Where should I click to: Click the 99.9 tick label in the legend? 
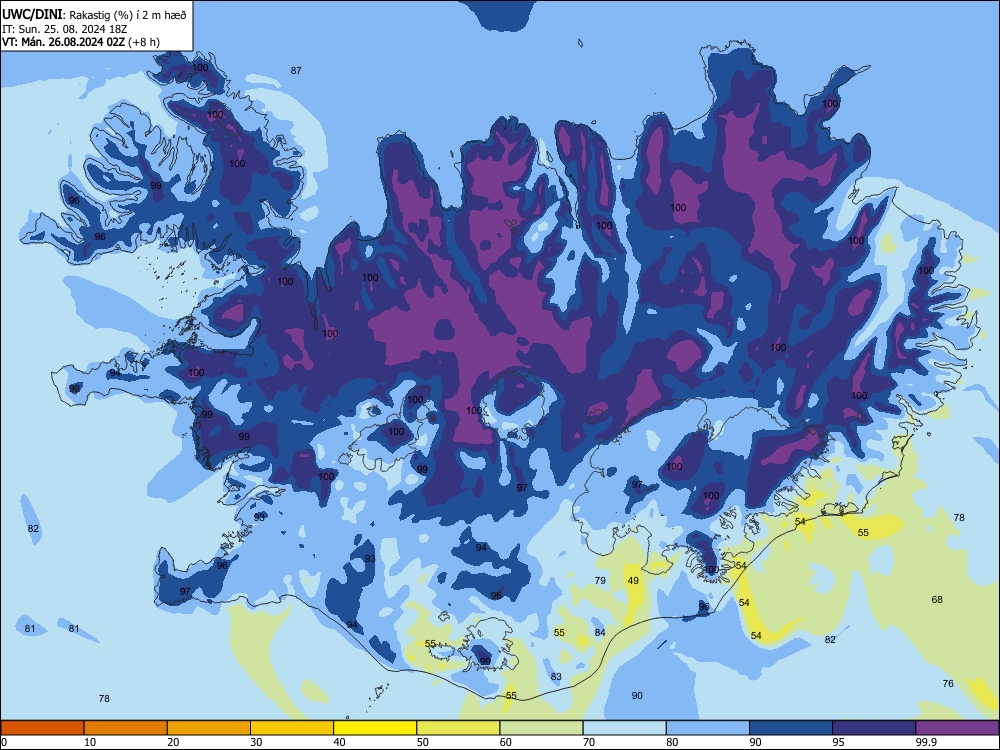click(x=926, y=742)
